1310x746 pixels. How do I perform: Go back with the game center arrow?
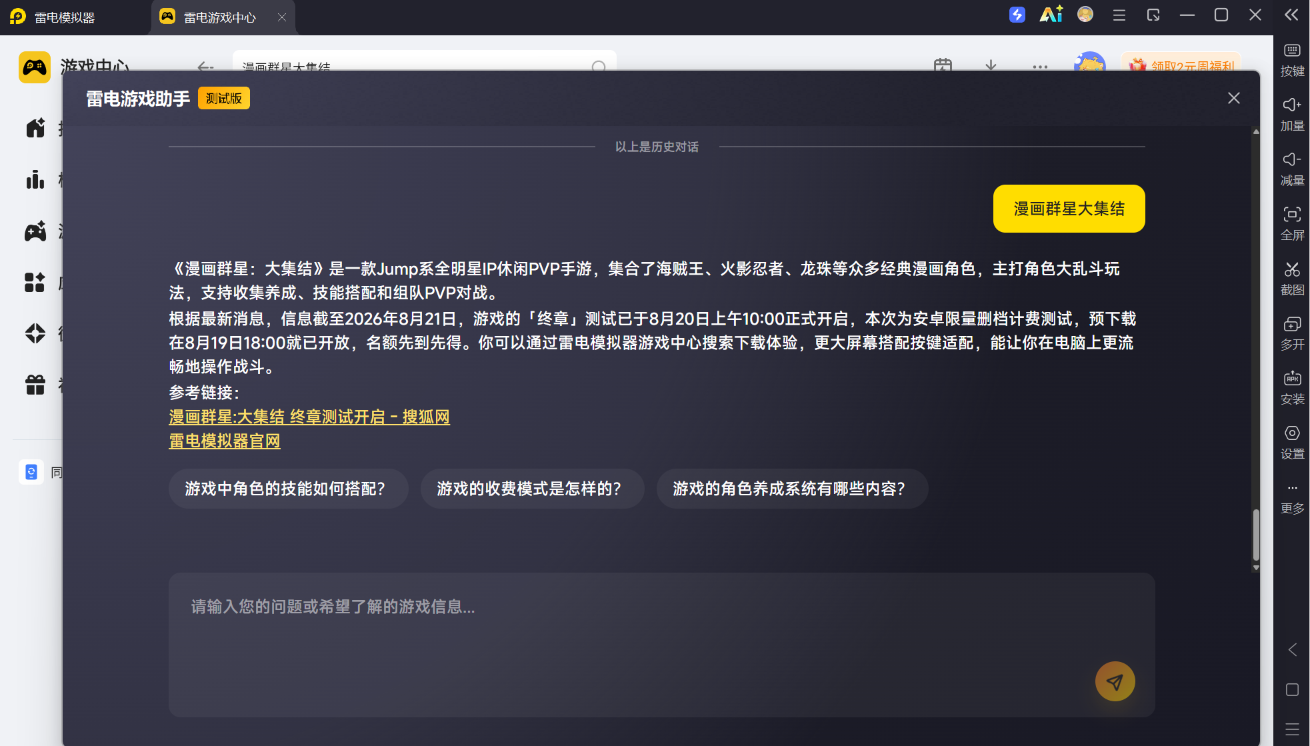[206, 67]
